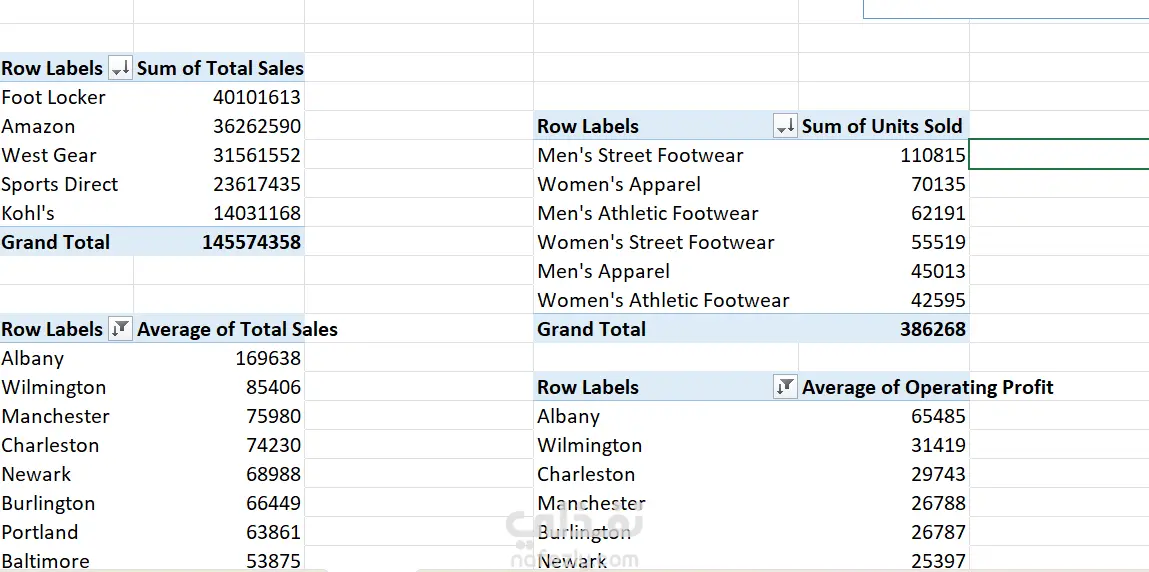Screen dimensions: 1149x572
Task: Select the West Gear cell
Action: click(49, 155)
